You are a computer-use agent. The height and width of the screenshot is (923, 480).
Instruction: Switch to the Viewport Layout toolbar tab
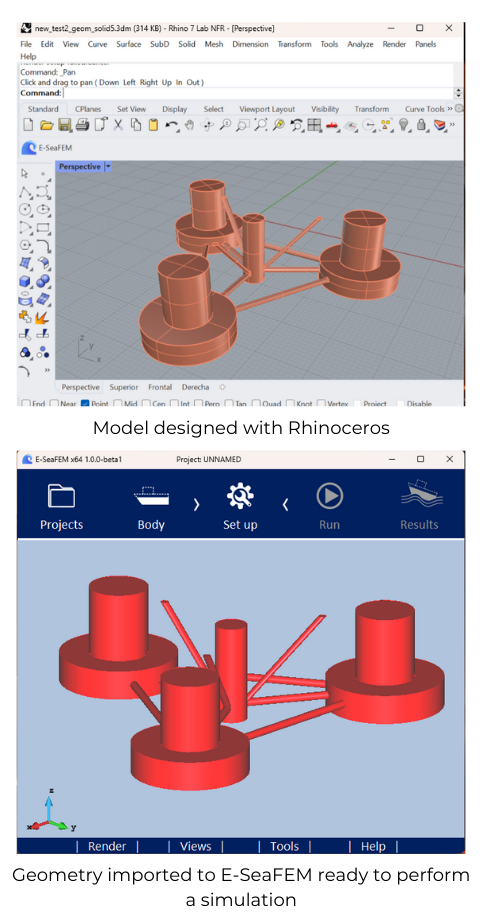click(x=267, y=109)
